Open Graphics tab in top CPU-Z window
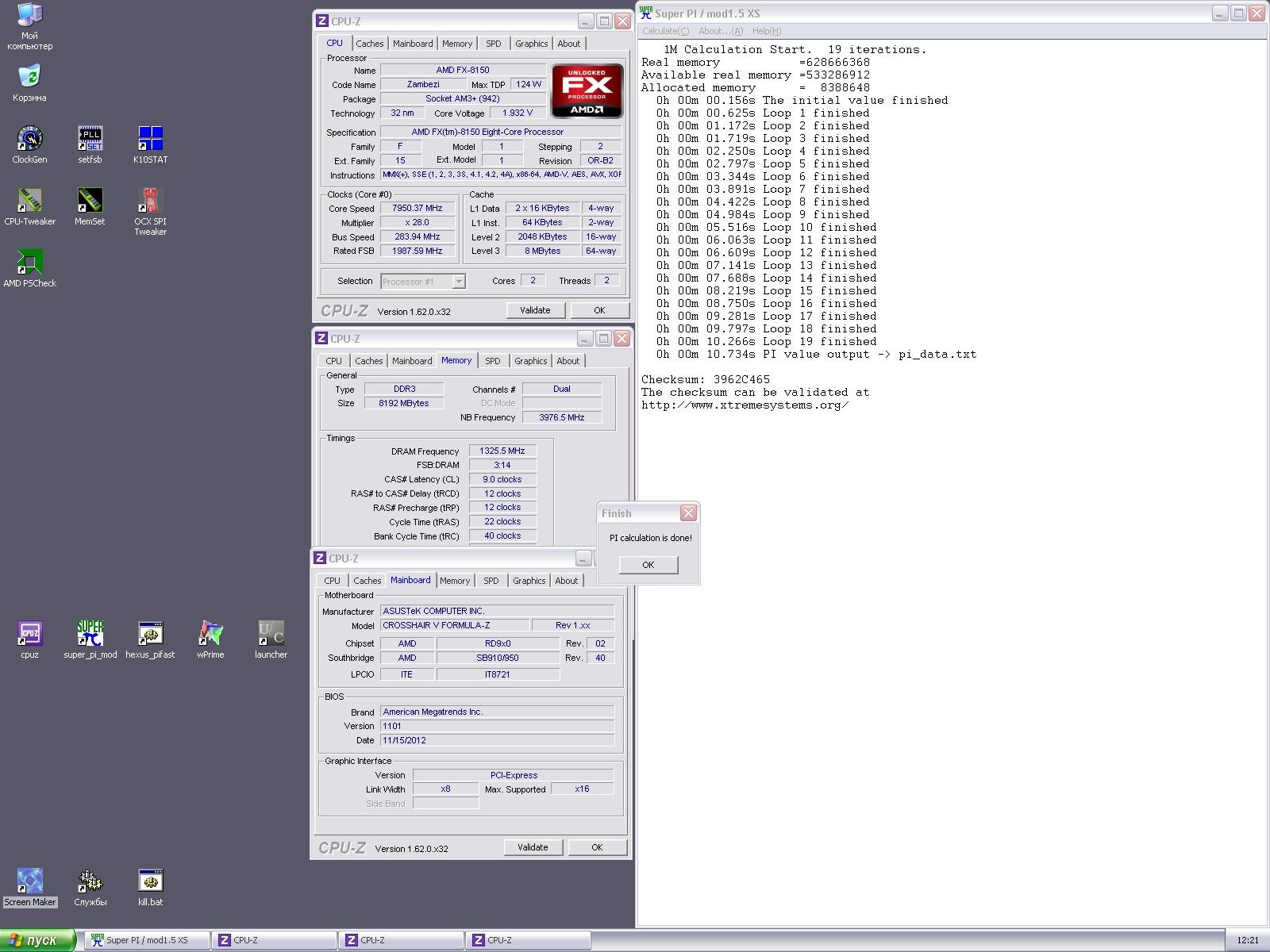This screenshot has height=952, width=1270. 531,44
